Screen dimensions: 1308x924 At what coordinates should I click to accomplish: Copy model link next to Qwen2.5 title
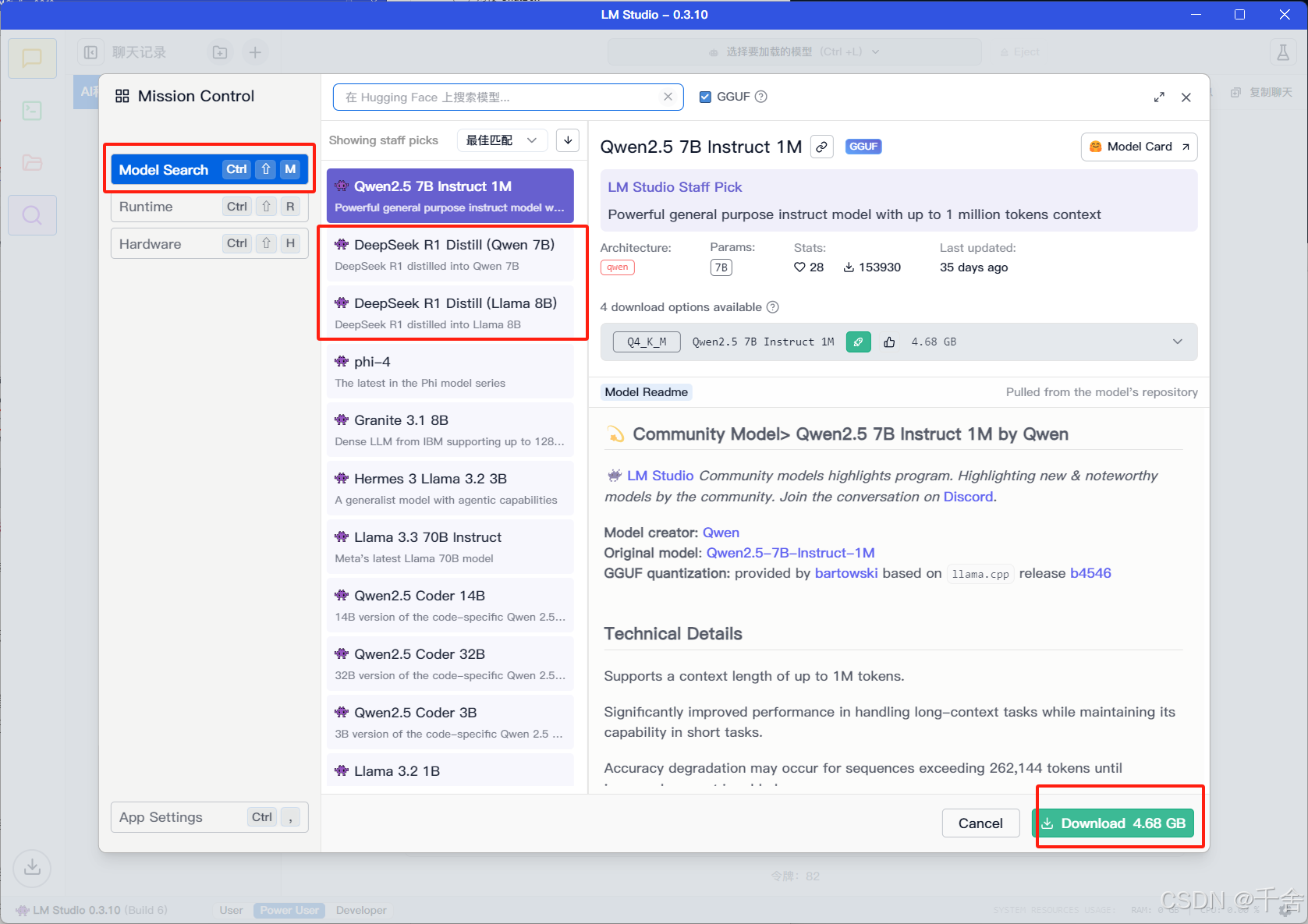[822, 147]
